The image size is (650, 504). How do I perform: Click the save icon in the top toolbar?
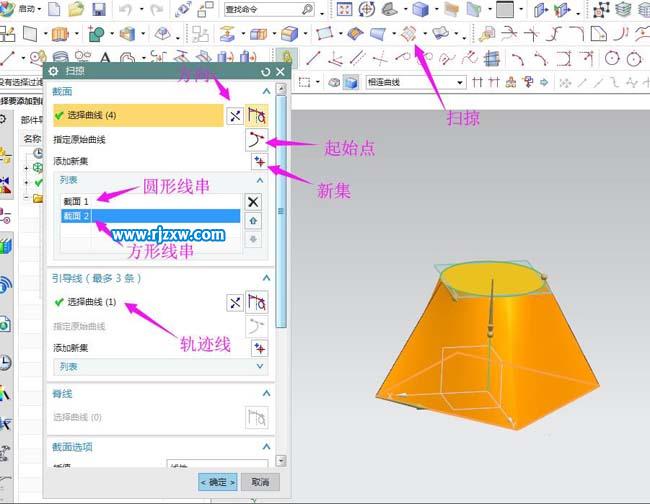click(99, 9)
